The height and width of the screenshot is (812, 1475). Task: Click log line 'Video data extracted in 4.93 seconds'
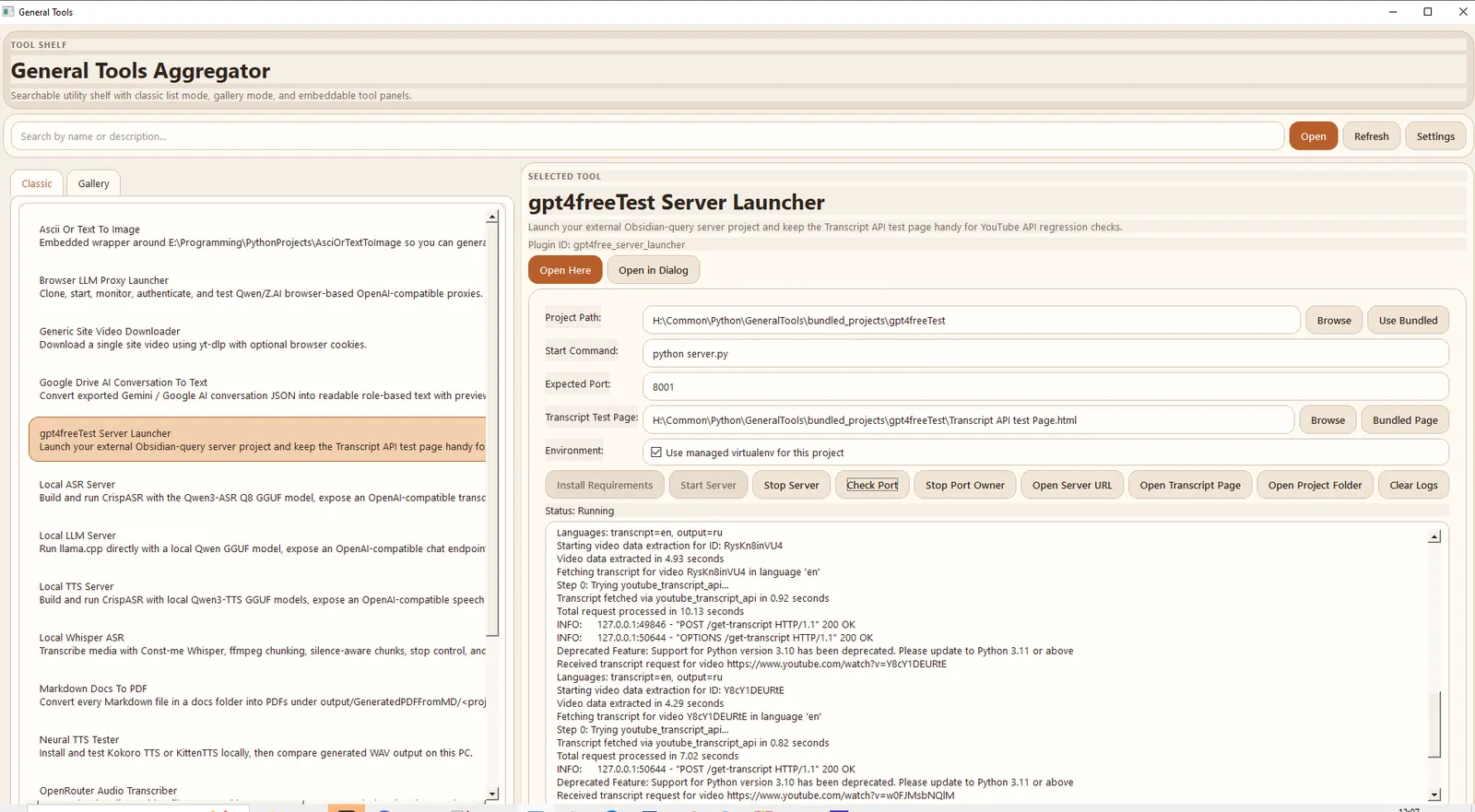(640, 559)
